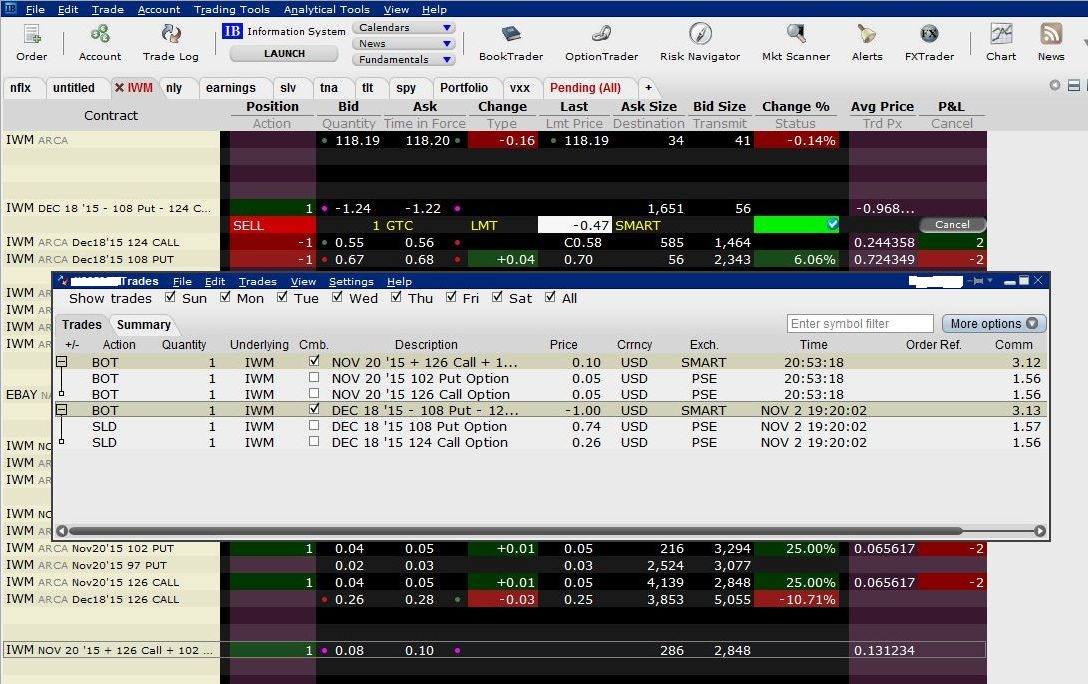Toggle the Tue show trades checkbox
Image resolution: width=1088 pixels, height=684 pixels.
pos(282,297)
